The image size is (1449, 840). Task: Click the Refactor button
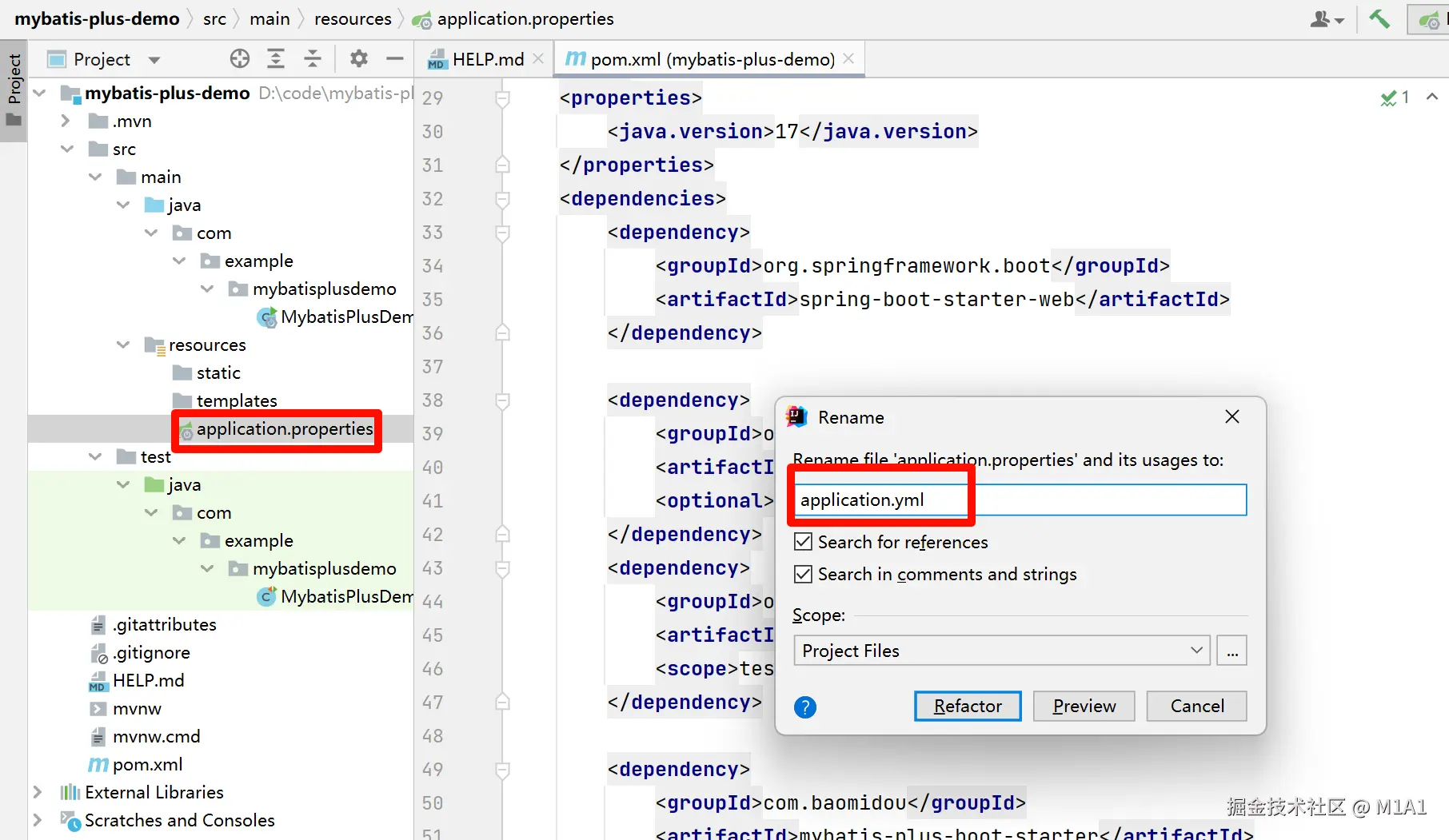[x=968, y=706]
